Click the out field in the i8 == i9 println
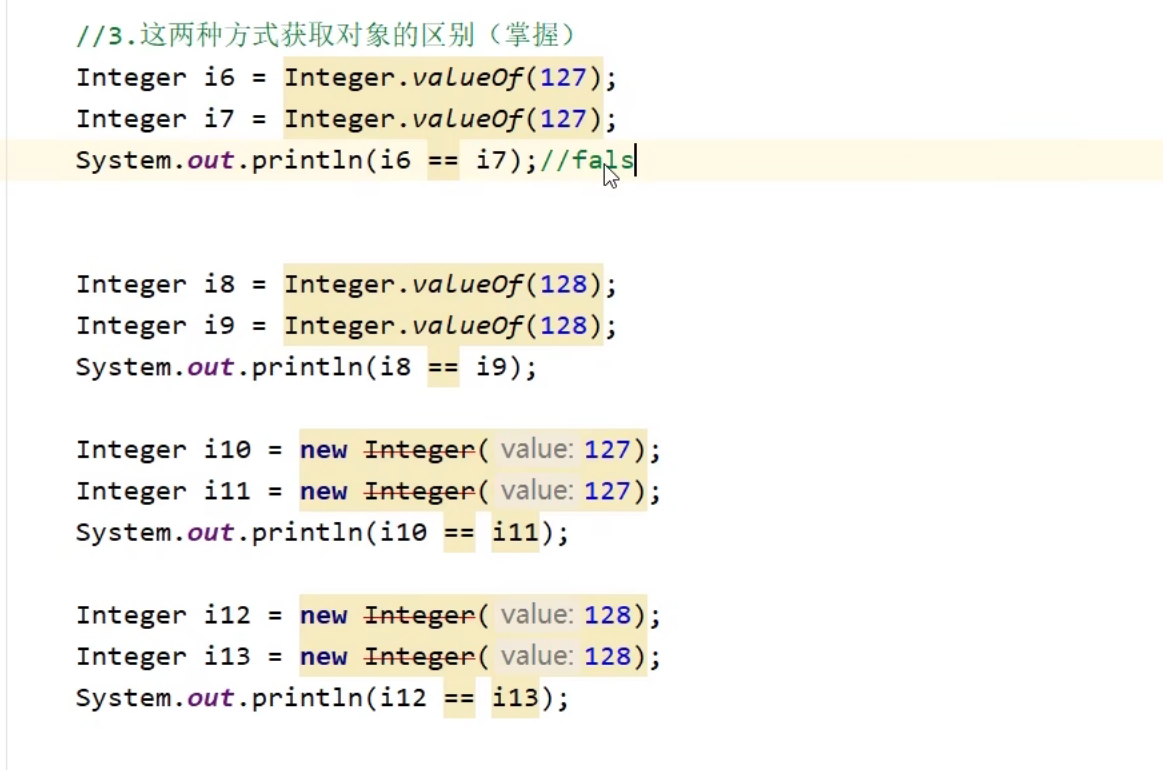1163x770 pixels. pos(211,367)
